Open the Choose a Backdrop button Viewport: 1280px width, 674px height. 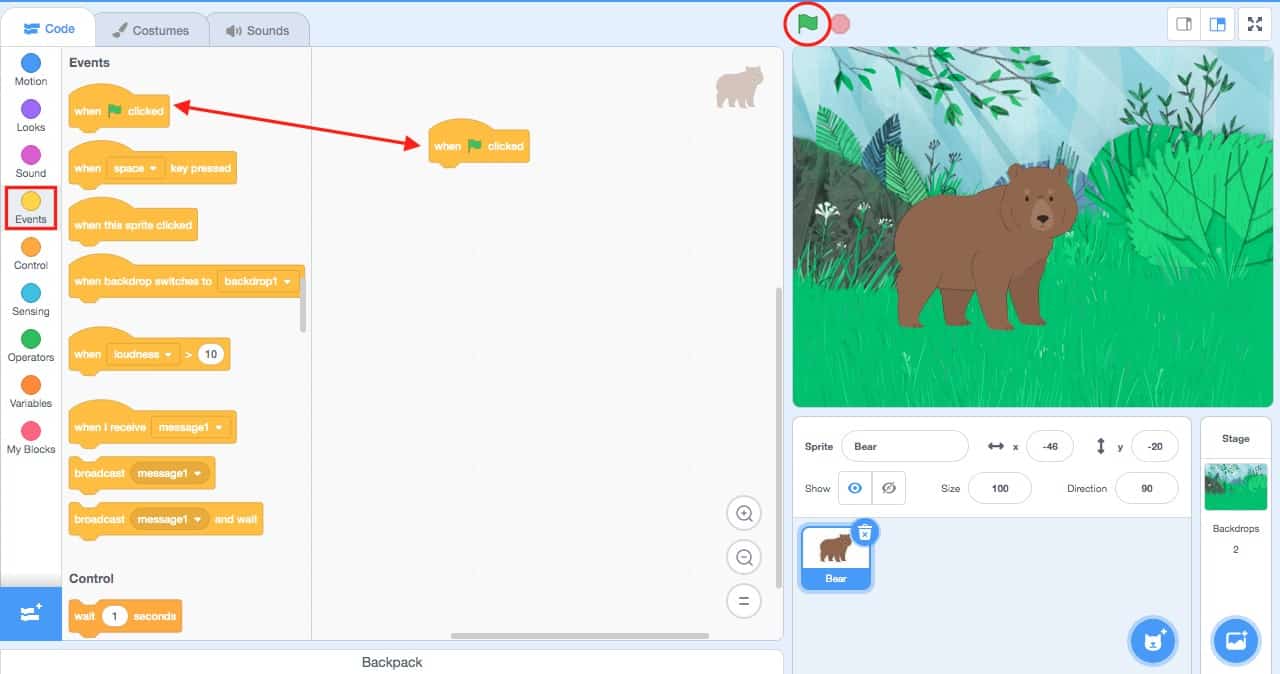1235,641
